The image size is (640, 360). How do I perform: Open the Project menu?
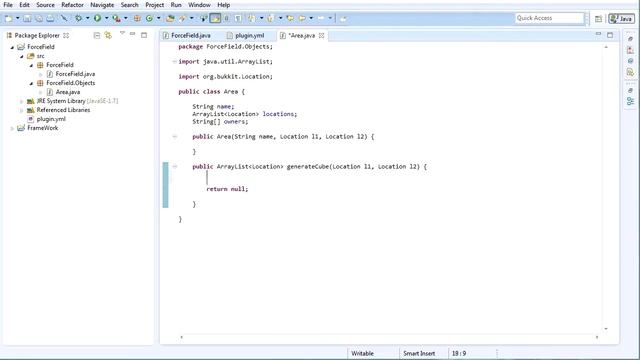point(155,5)
